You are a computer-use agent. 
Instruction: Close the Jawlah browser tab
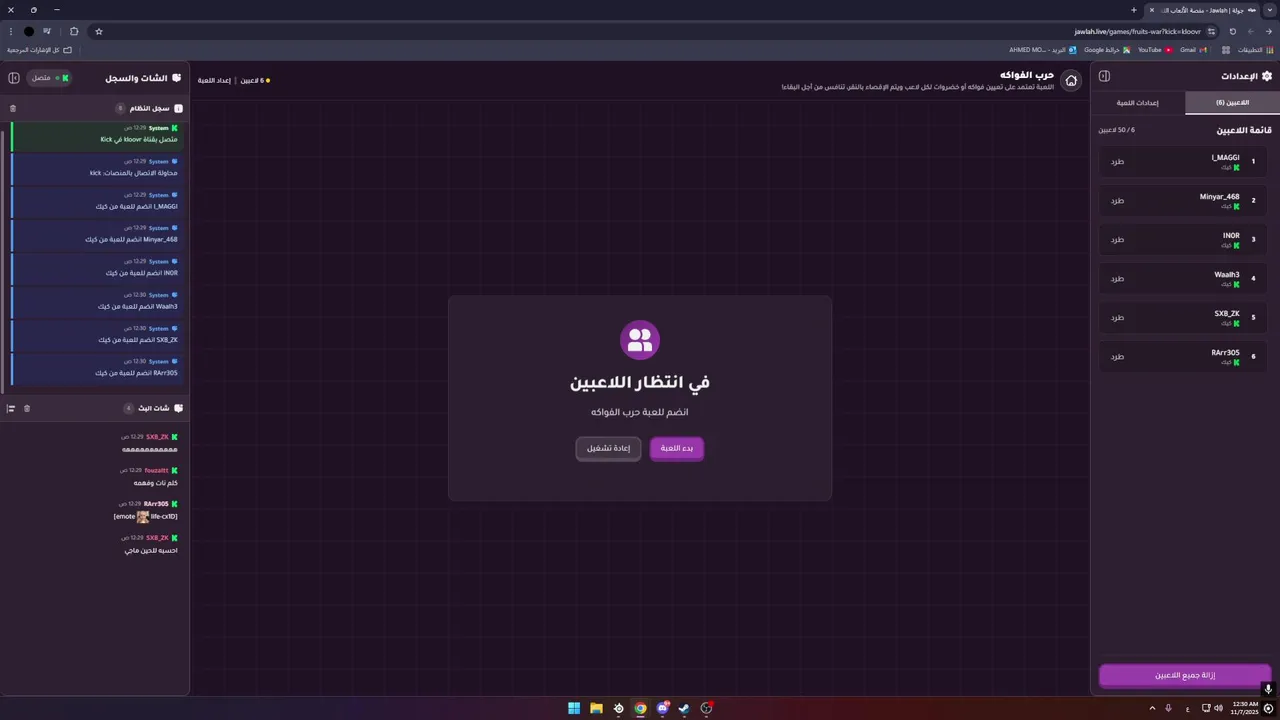pyautogui.click(x=1152, y=10)
